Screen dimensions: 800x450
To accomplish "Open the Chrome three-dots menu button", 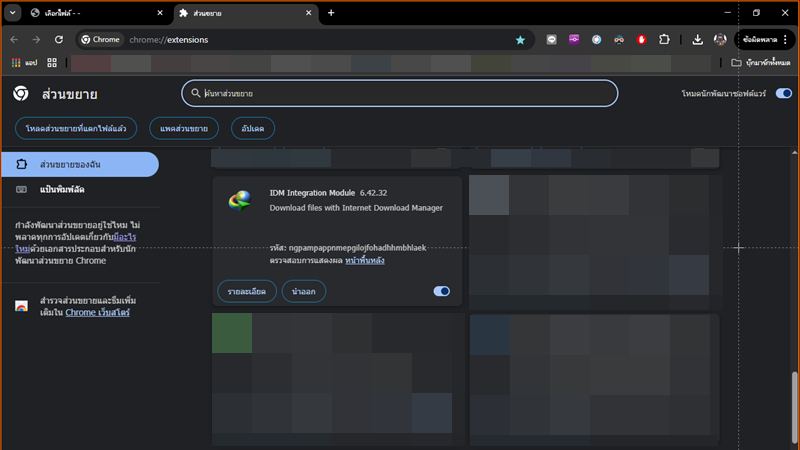I will [x=785, y=39].
